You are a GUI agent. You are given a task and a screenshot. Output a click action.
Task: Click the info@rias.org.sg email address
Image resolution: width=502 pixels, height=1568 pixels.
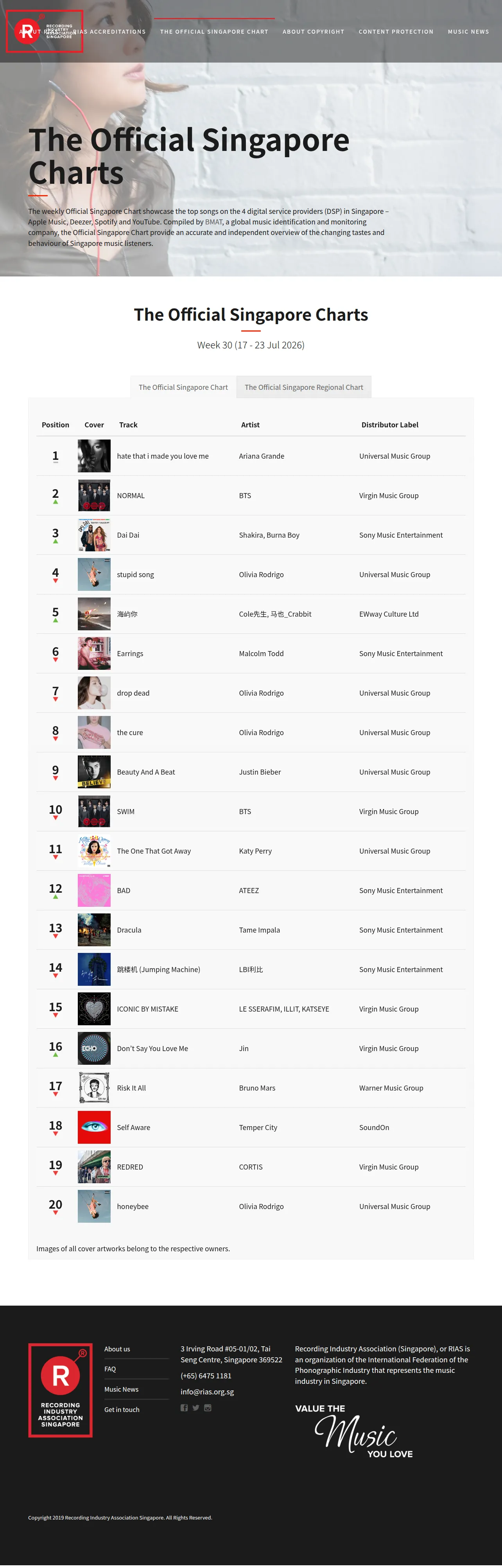click(x=207, y=1392)
